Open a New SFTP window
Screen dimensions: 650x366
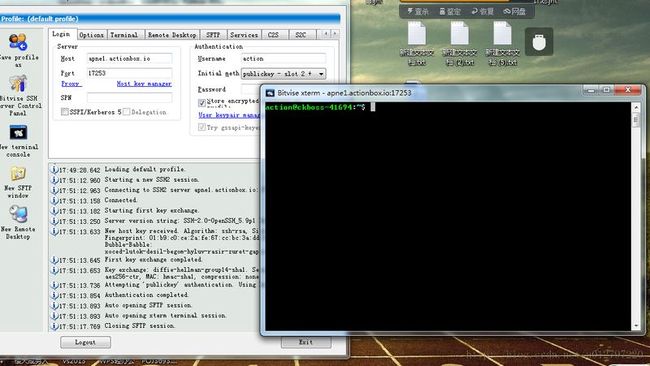click(18, 174)
